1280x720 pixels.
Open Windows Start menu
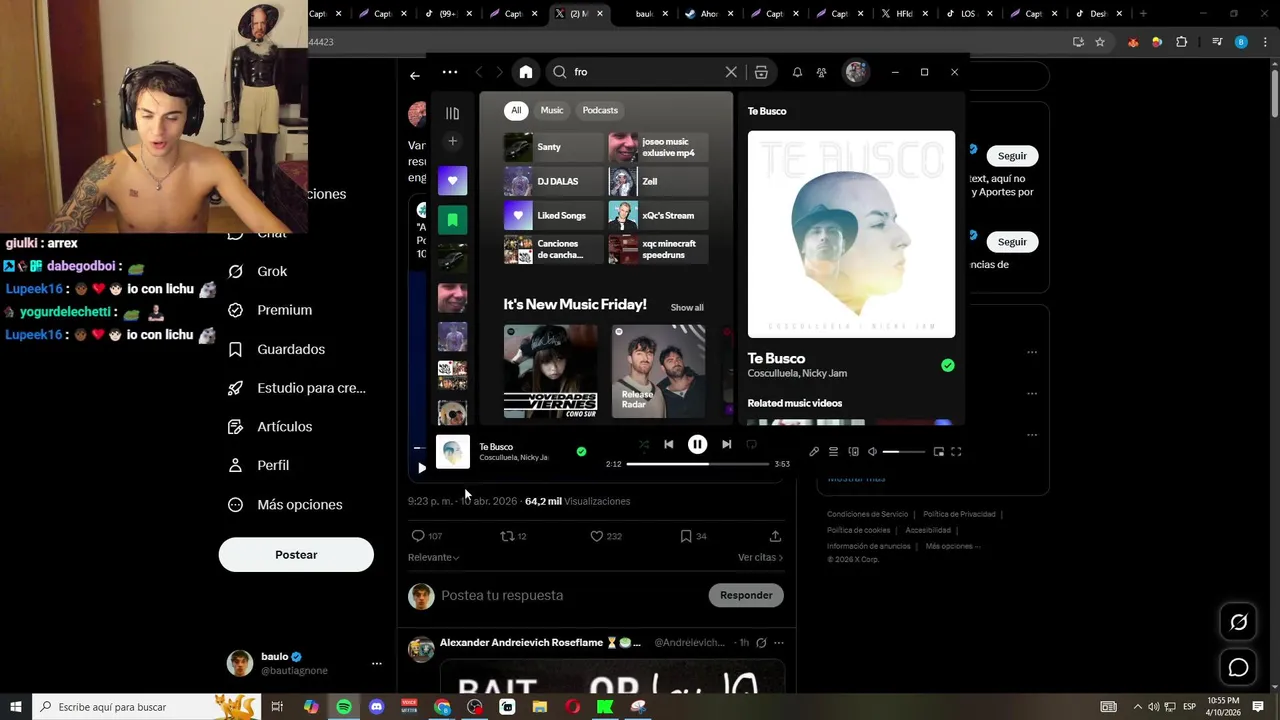(x=15, y=707)
